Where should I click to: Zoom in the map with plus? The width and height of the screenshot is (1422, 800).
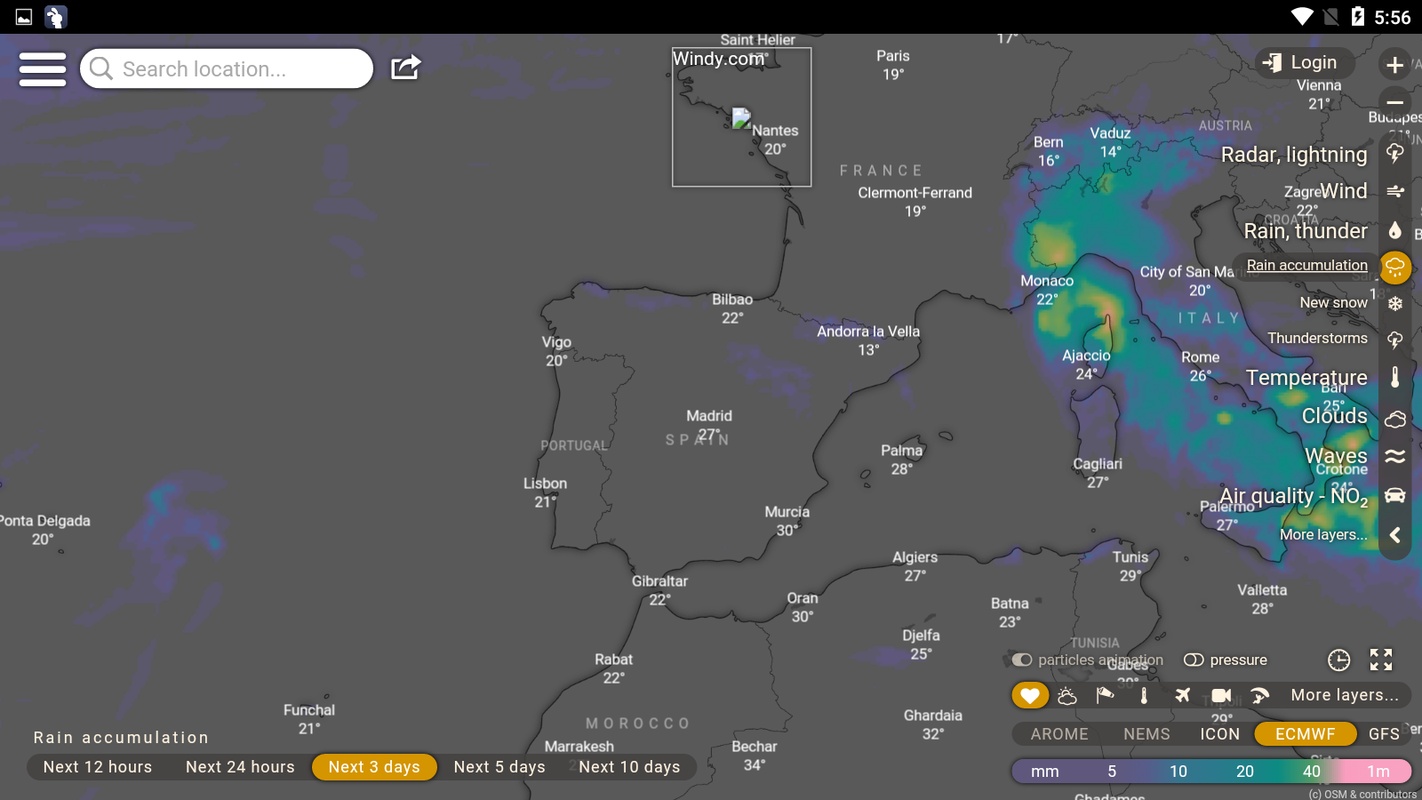[x=1395, y=65]
